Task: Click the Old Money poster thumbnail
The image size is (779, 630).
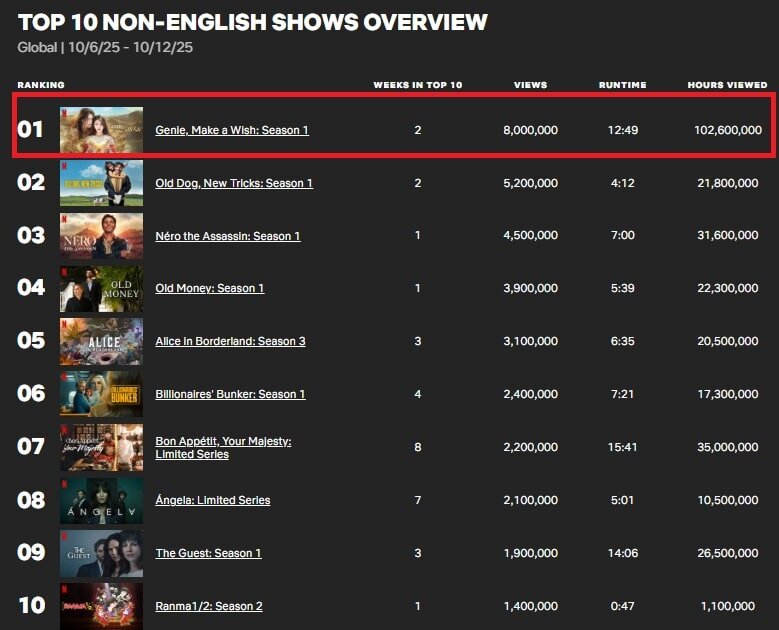Action: click(101, 289)
